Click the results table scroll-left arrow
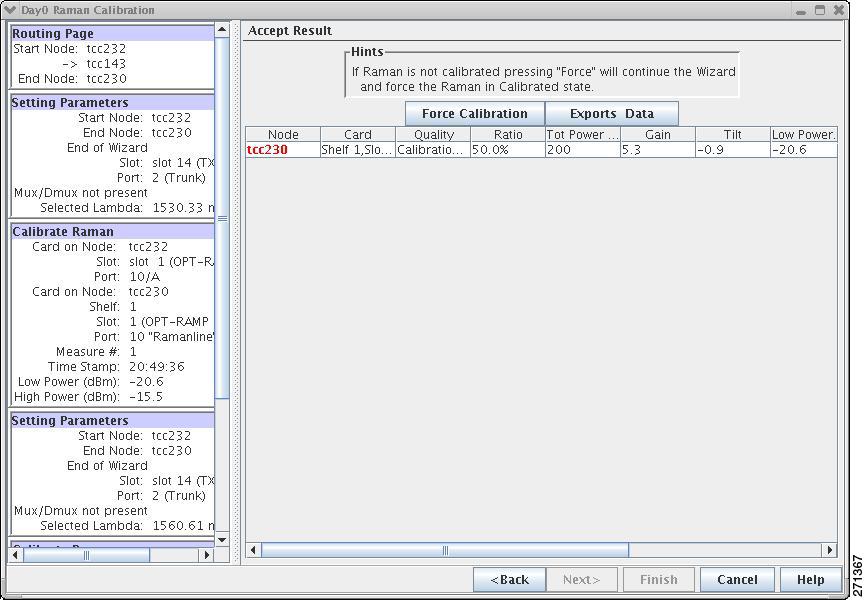The image size is (865, 600). coord(253,550)
